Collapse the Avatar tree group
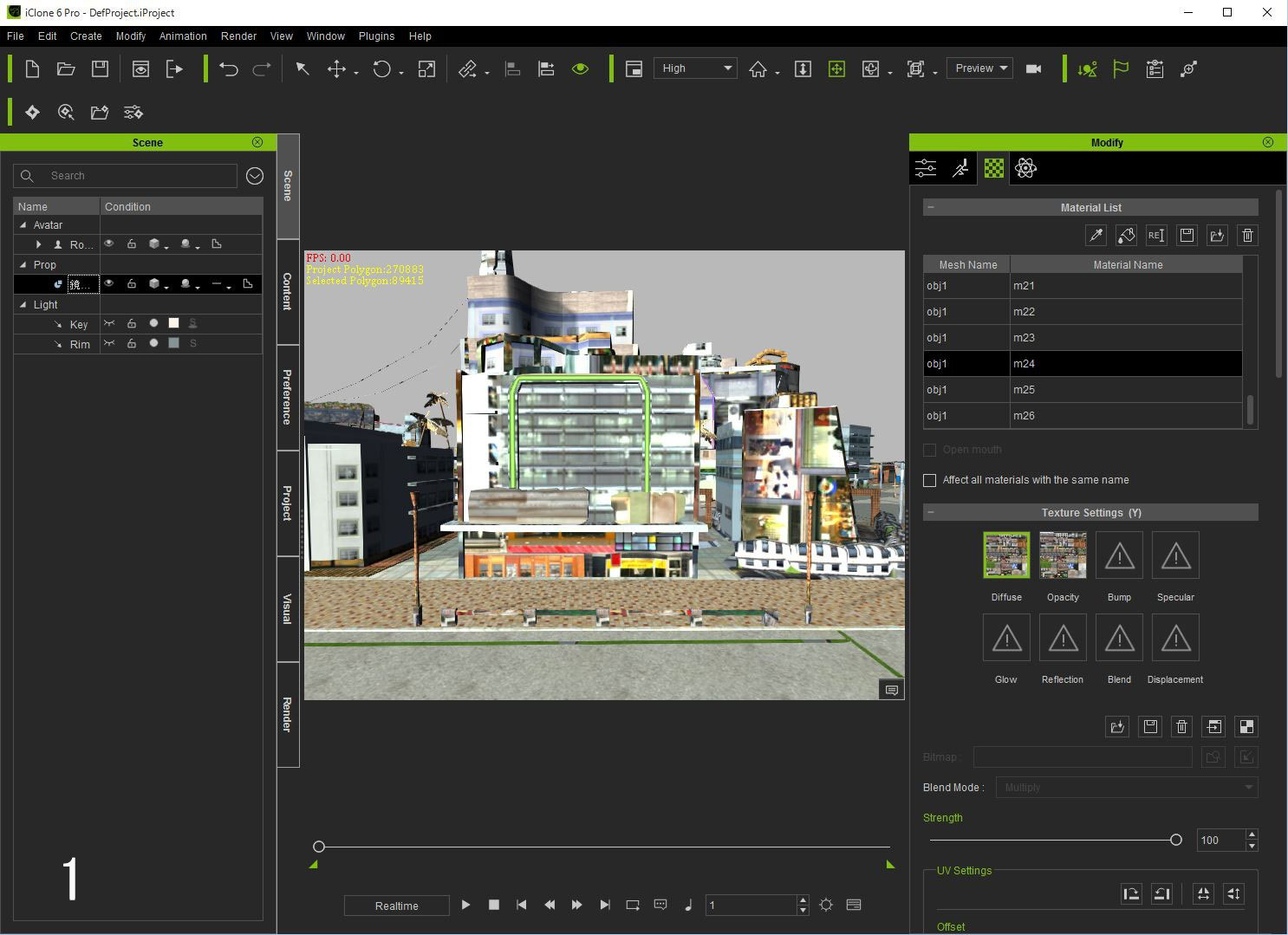Viewport: 1288px width, 935px height. (x=23, y=225)
